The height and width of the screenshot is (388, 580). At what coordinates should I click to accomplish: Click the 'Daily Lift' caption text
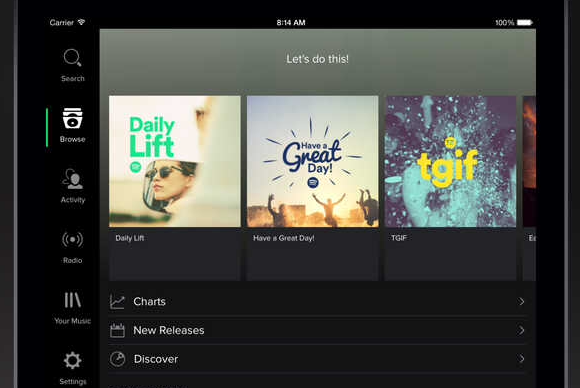(x=130, y=238)
